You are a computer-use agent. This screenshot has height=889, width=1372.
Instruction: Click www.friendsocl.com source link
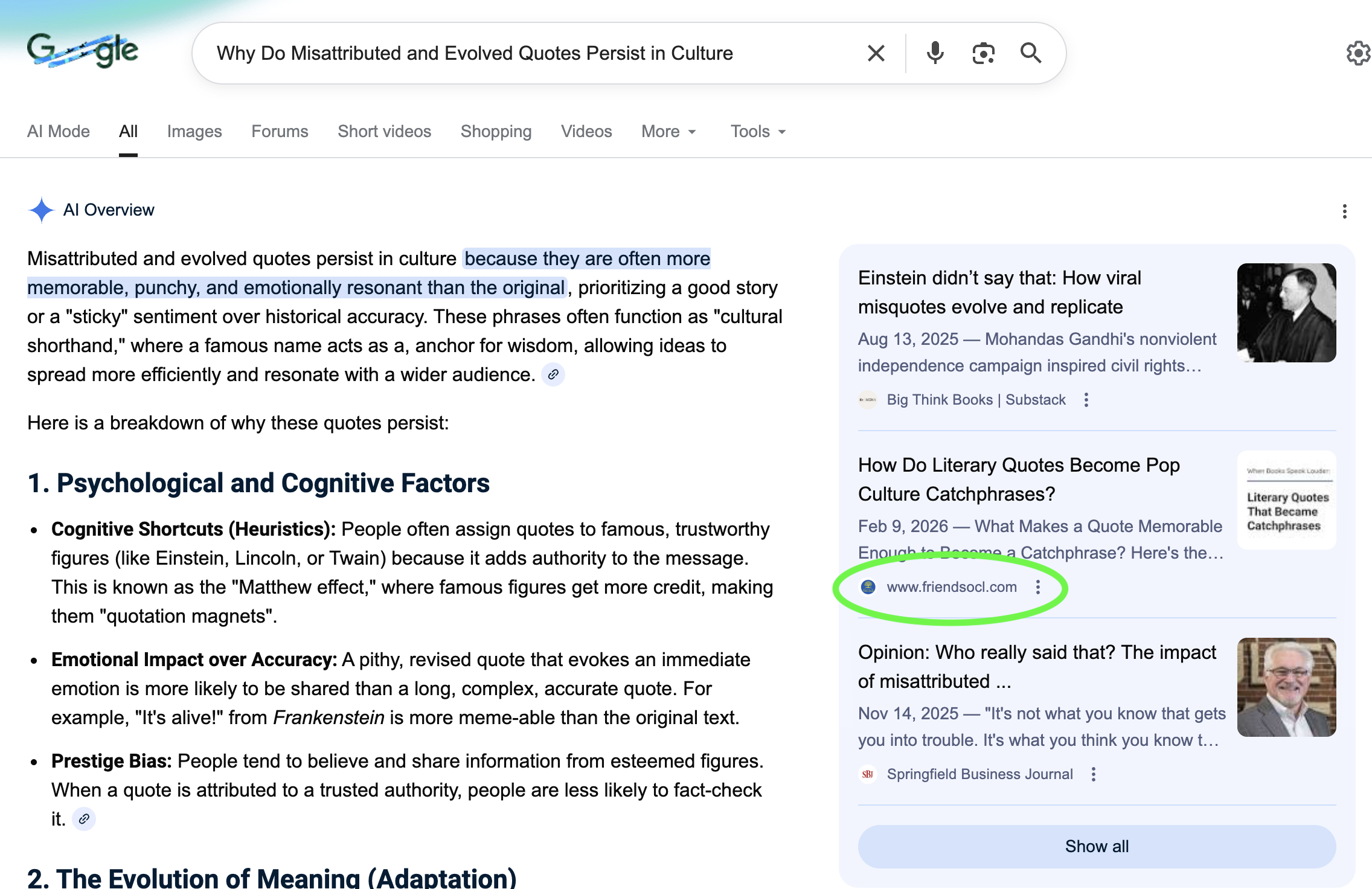click(x=952, y=587)
